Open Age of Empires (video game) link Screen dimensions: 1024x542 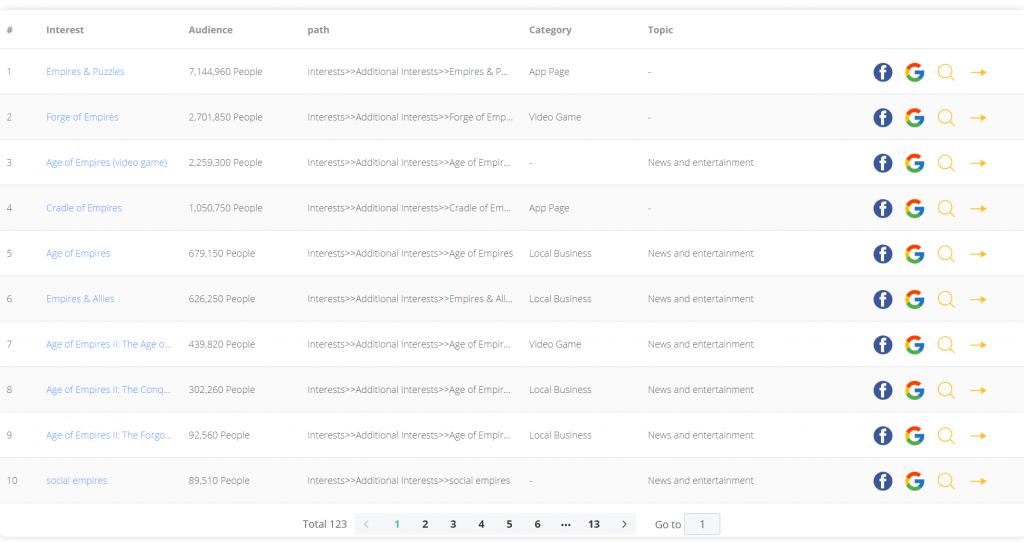pyautogui.click(x=106, y=162)
